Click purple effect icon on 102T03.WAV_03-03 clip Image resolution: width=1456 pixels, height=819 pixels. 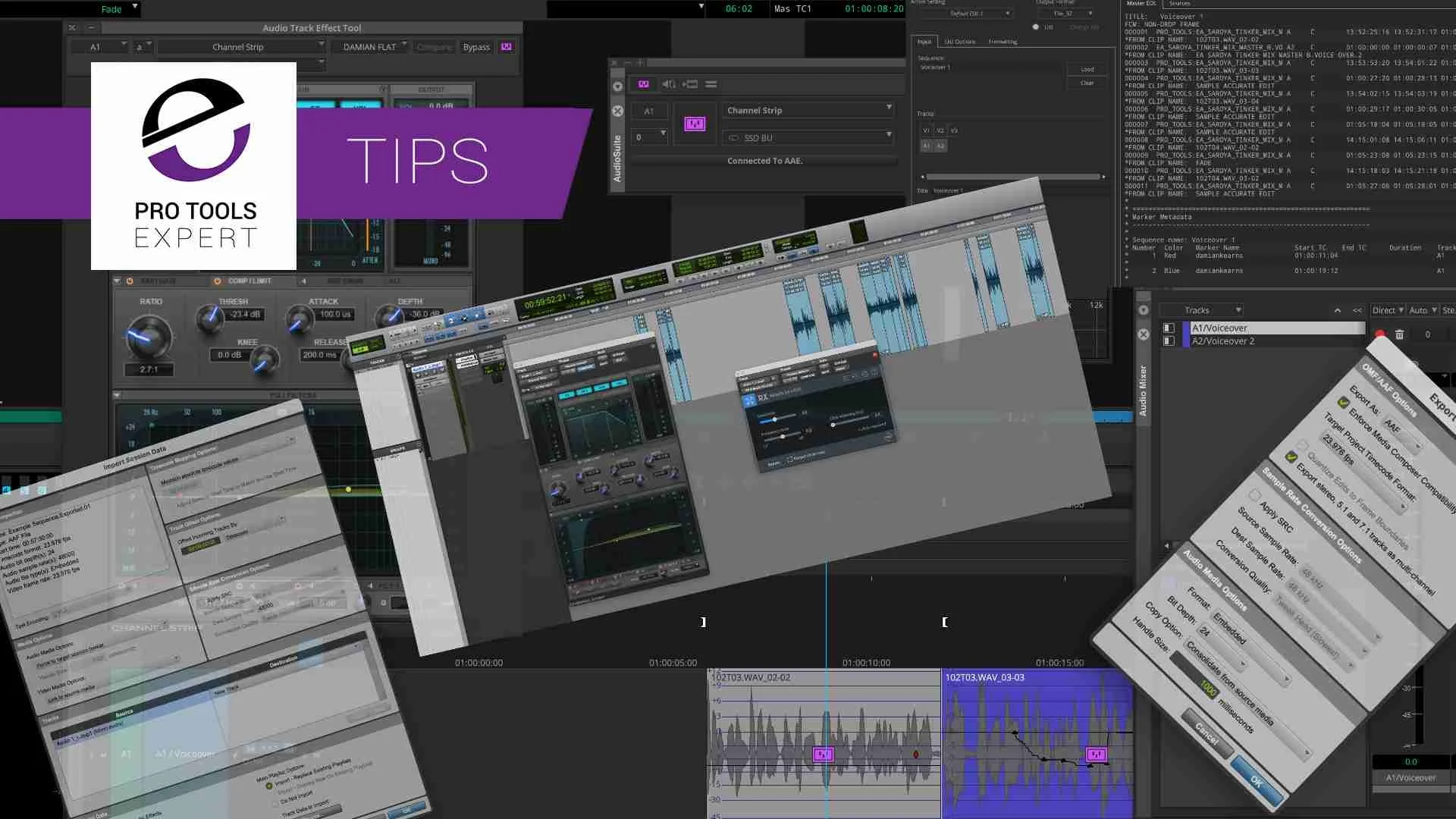pos(1096,754)
